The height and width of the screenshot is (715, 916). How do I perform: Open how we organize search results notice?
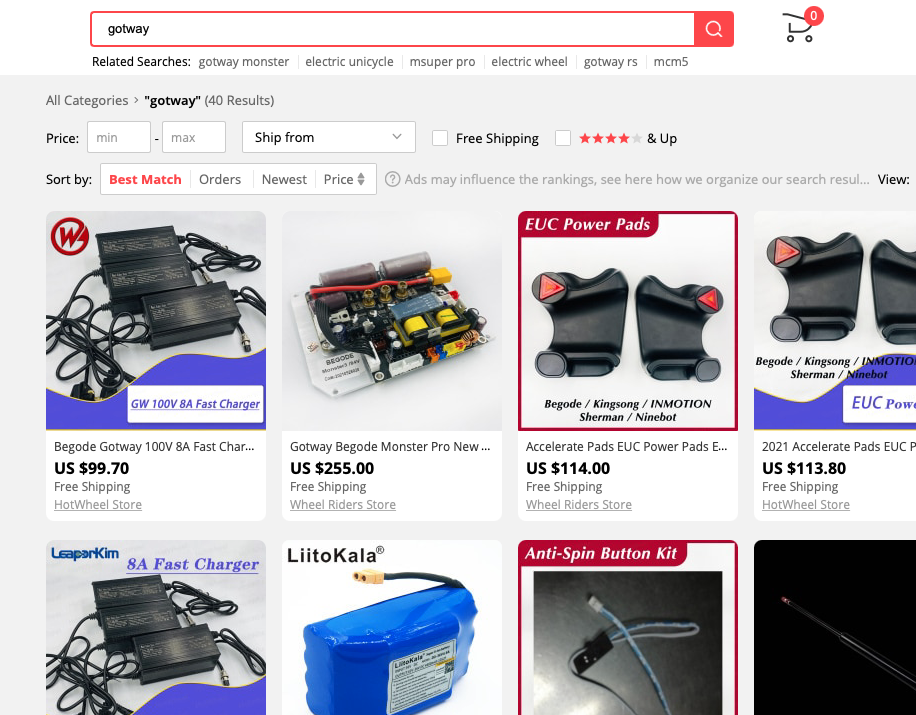[x=637, y=179]
